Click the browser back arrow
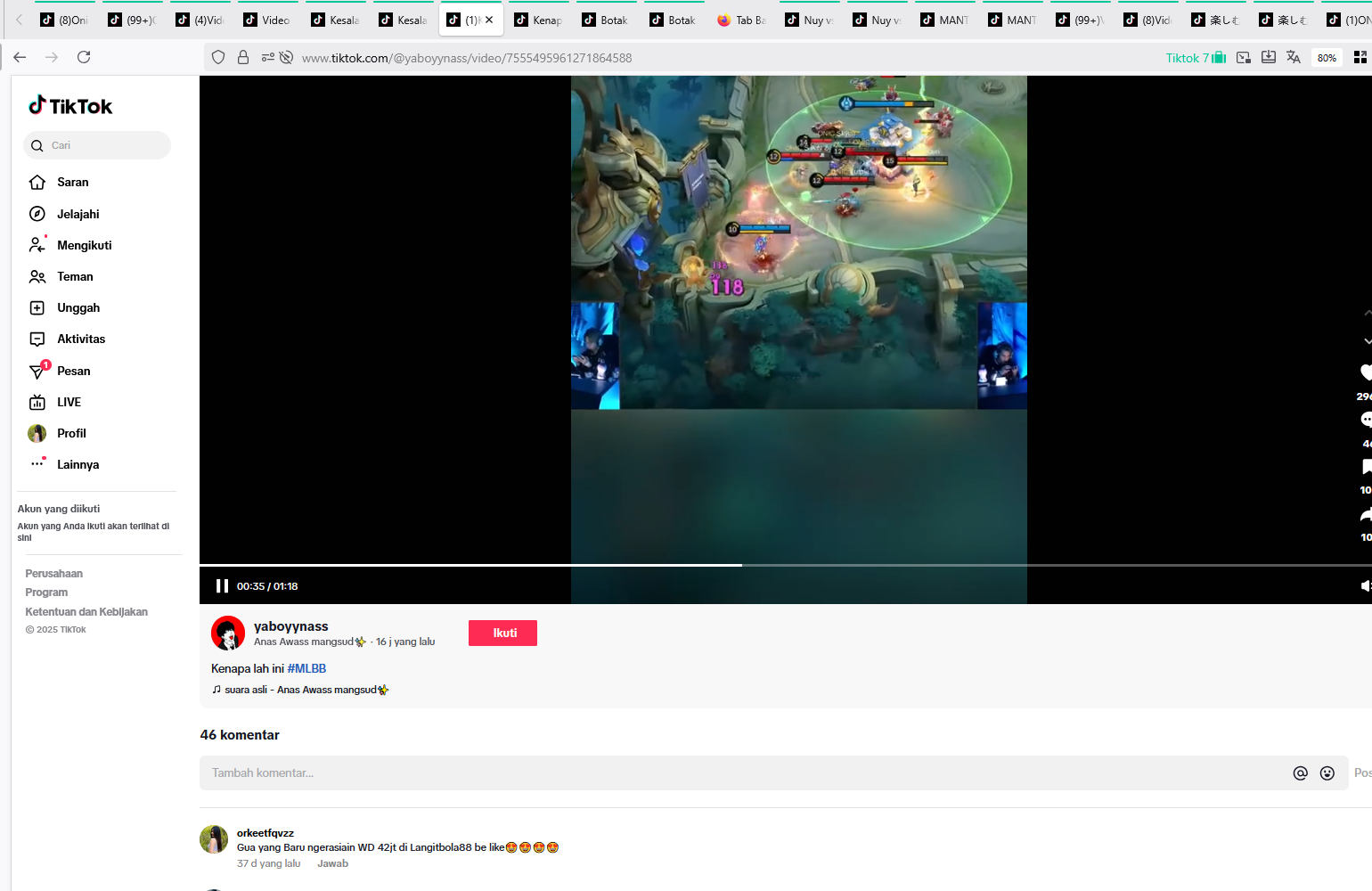This screenshot has width=1372, height=891. pyautogui.click(x=20, y=57)
